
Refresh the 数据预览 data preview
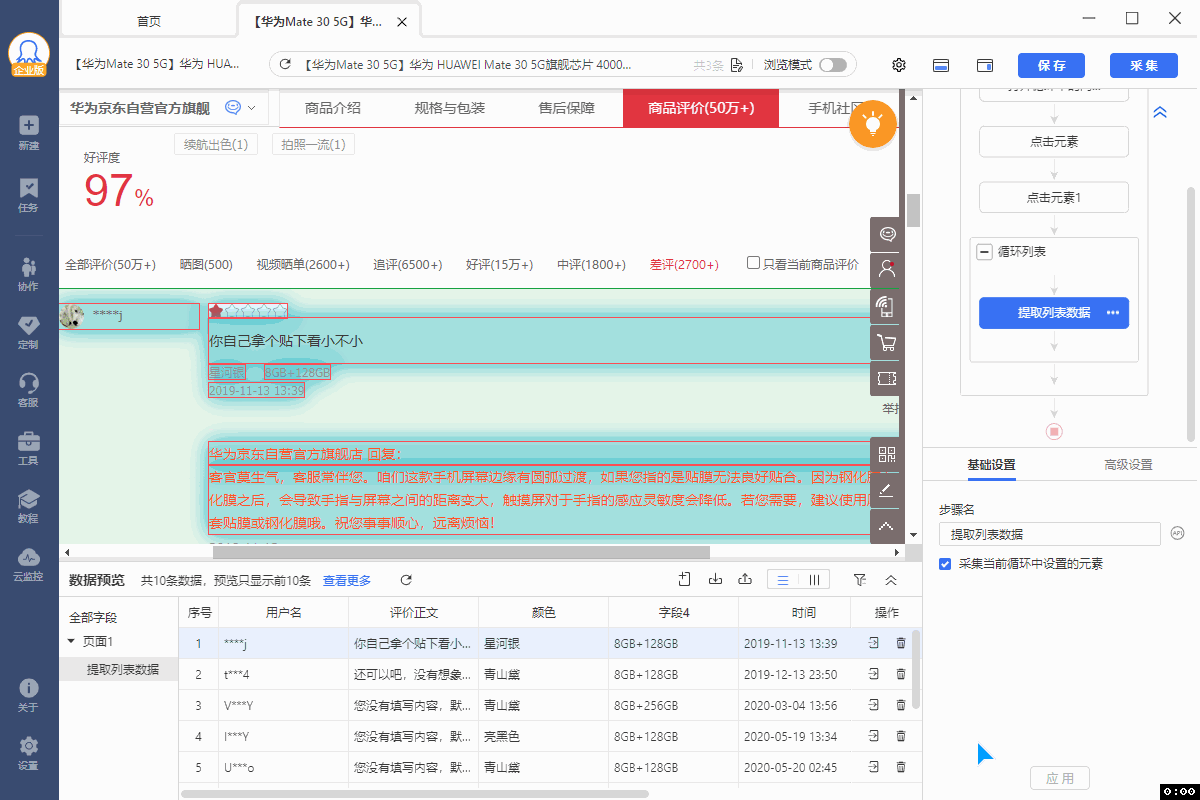406,580
